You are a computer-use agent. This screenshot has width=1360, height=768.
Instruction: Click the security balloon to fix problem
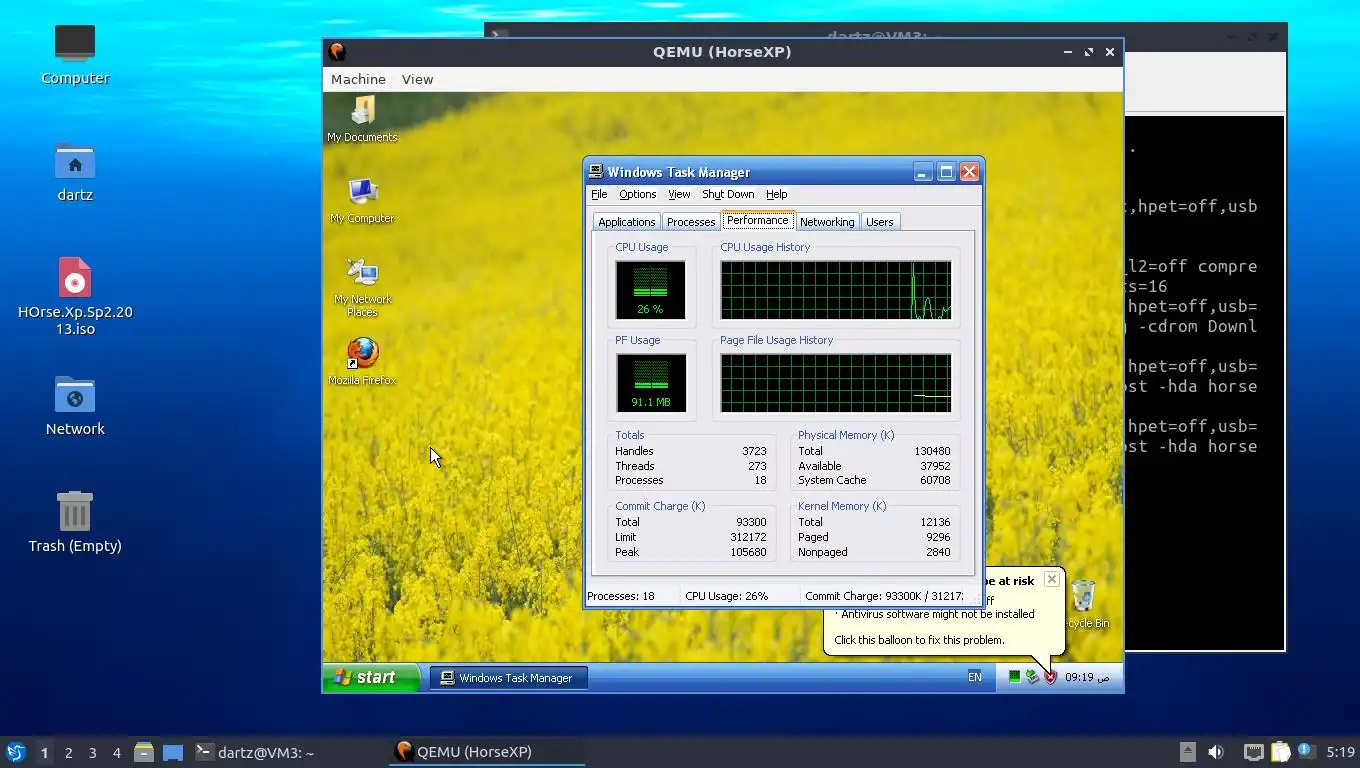click(919, 640)
